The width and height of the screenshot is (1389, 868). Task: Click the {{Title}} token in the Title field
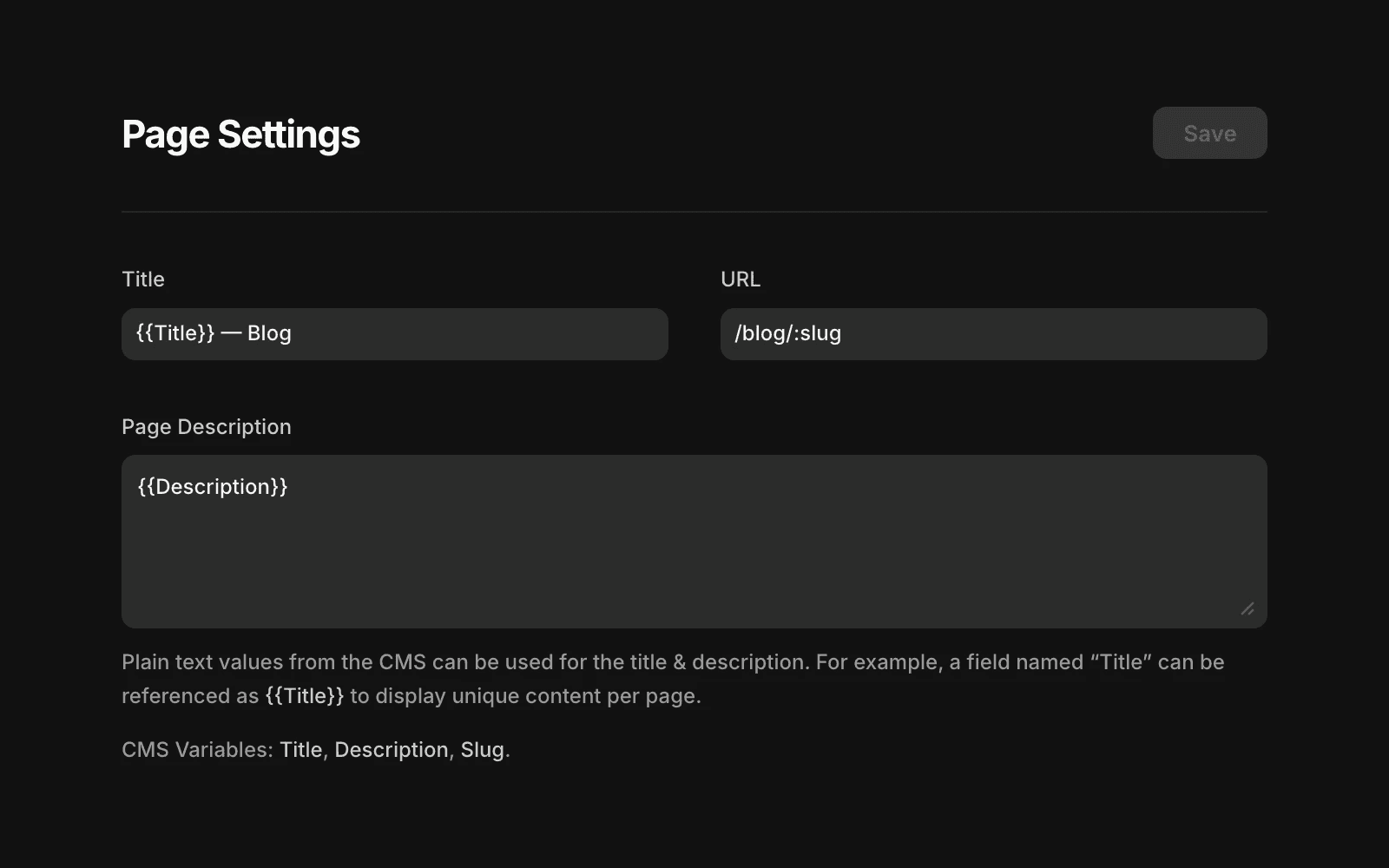tap(174, 332)
